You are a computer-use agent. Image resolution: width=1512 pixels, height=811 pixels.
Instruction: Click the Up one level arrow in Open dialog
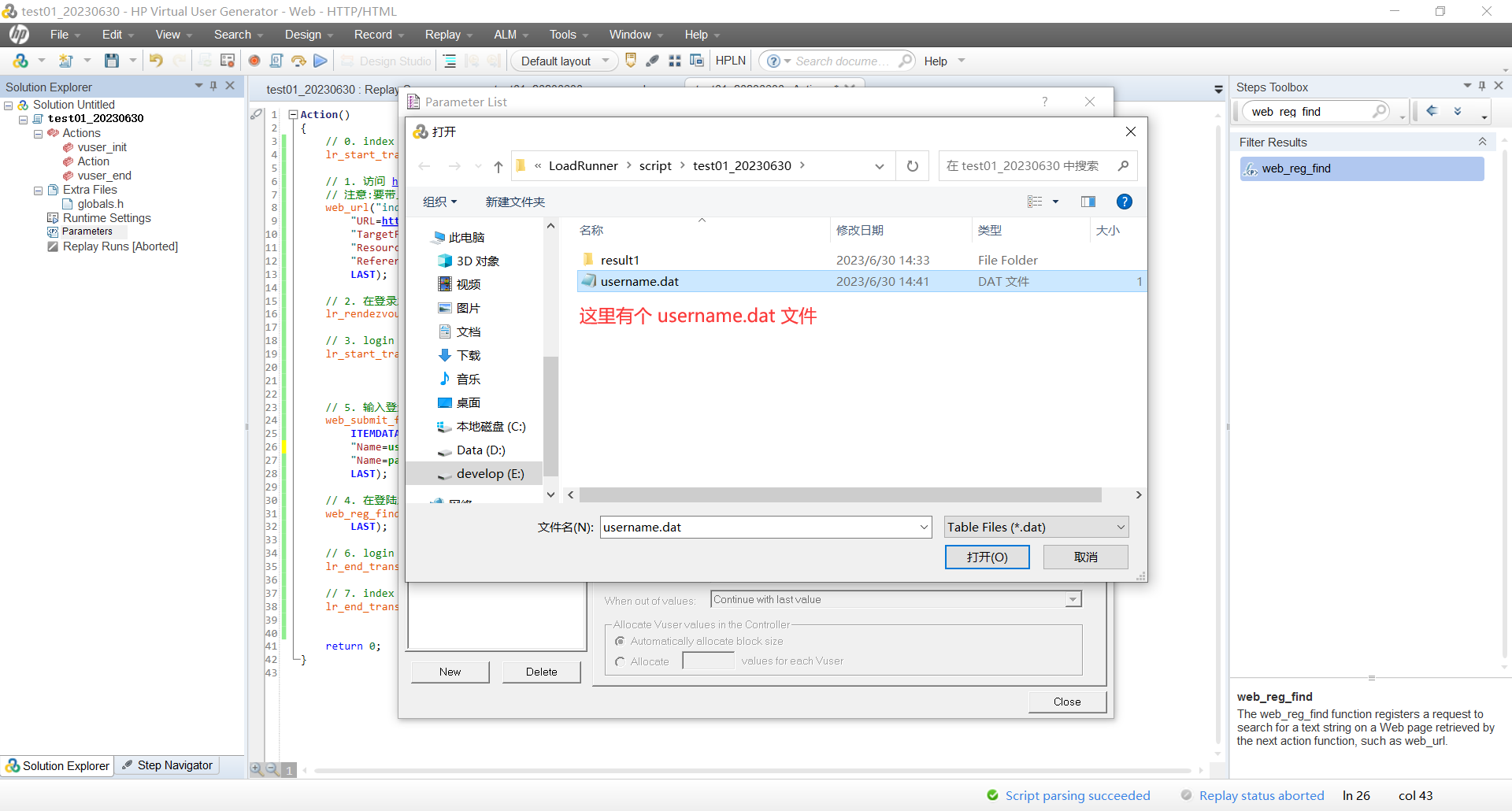coord(498,166)
